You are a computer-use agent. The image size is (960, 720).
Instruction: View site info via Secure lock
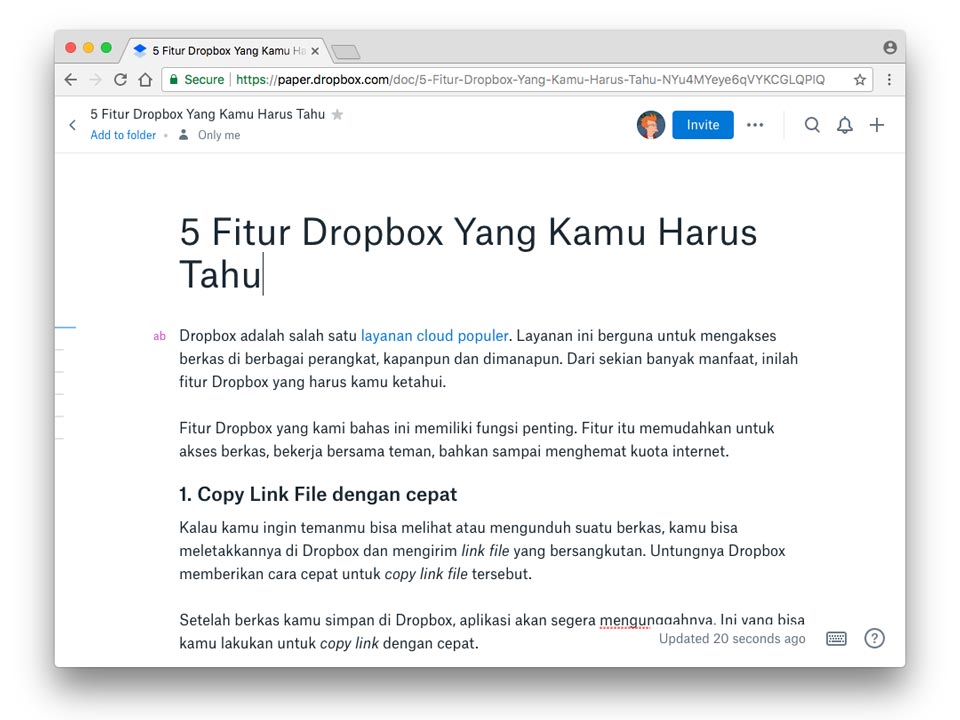point(197,80)
